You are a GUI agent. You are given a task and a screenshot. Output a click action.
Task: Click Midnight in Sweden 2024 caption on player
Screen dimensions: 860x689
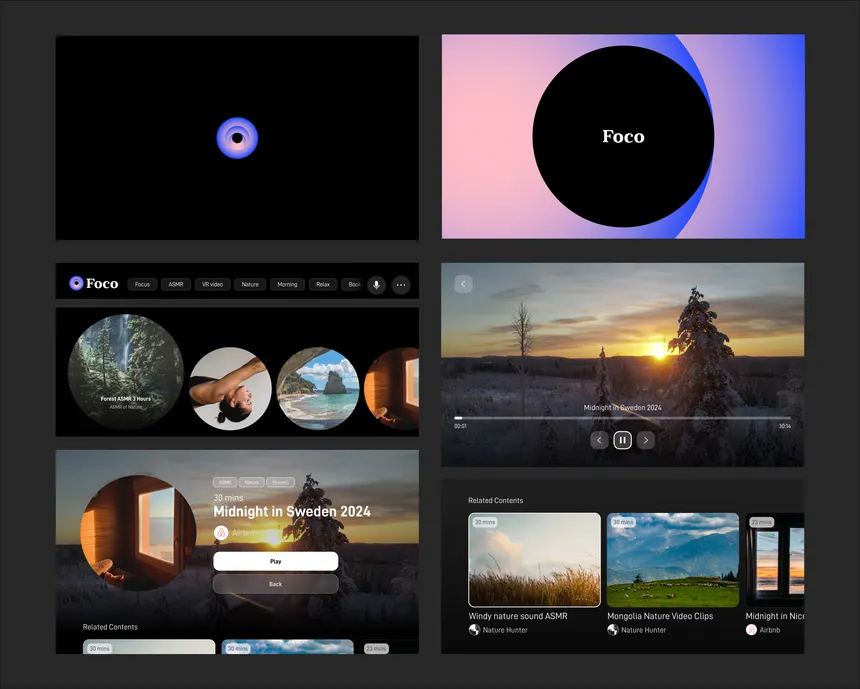(623, 408)
